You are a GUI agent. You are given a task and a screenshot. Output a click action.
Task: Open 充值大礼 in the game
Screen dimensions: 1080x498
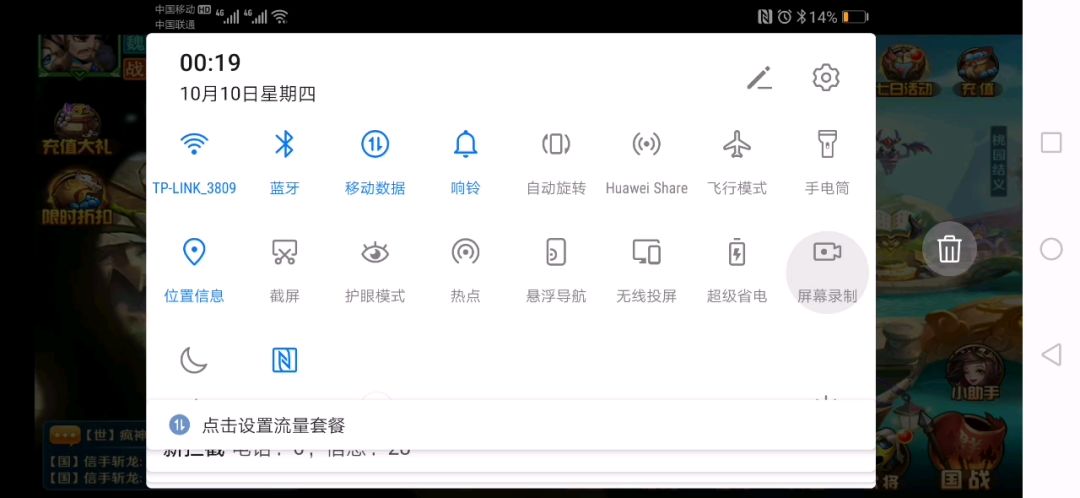click(76, 129)
